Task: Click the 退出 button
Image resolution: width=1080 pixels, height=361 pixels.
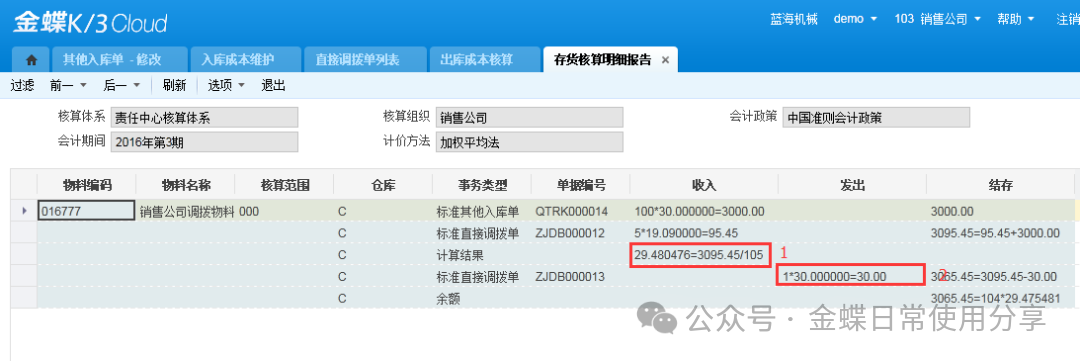Action: [x=273, y=85]
